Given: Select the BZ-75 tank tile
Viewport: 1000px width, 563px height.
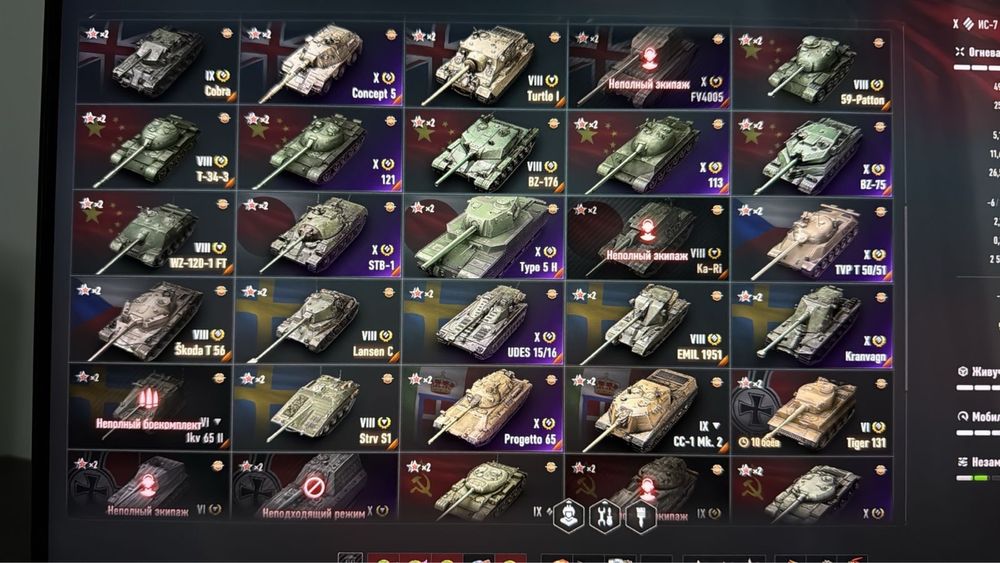Looking at the screenshot, I should click(x=811, y=154).
